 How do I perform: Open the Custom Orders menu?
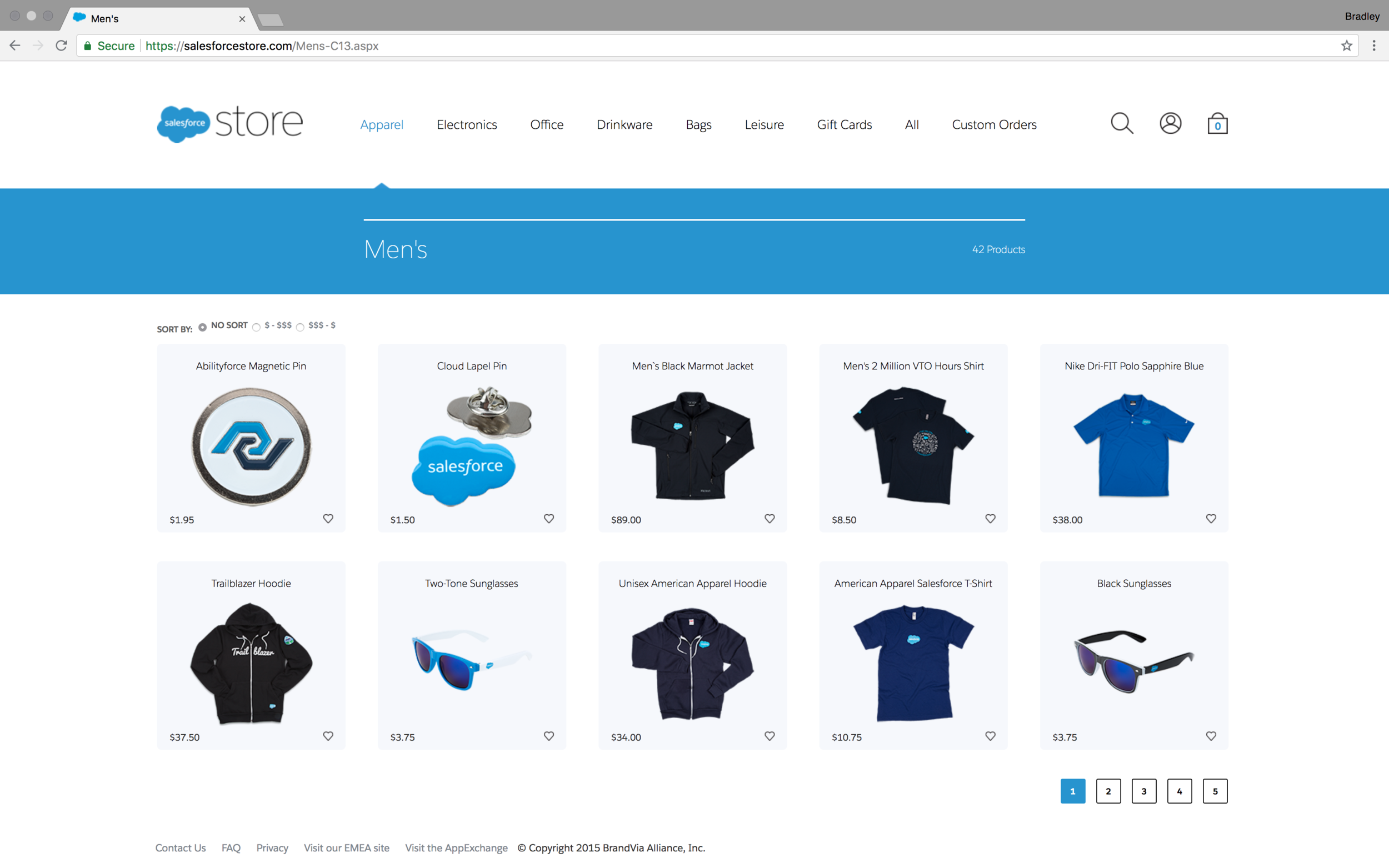(995, 124)
